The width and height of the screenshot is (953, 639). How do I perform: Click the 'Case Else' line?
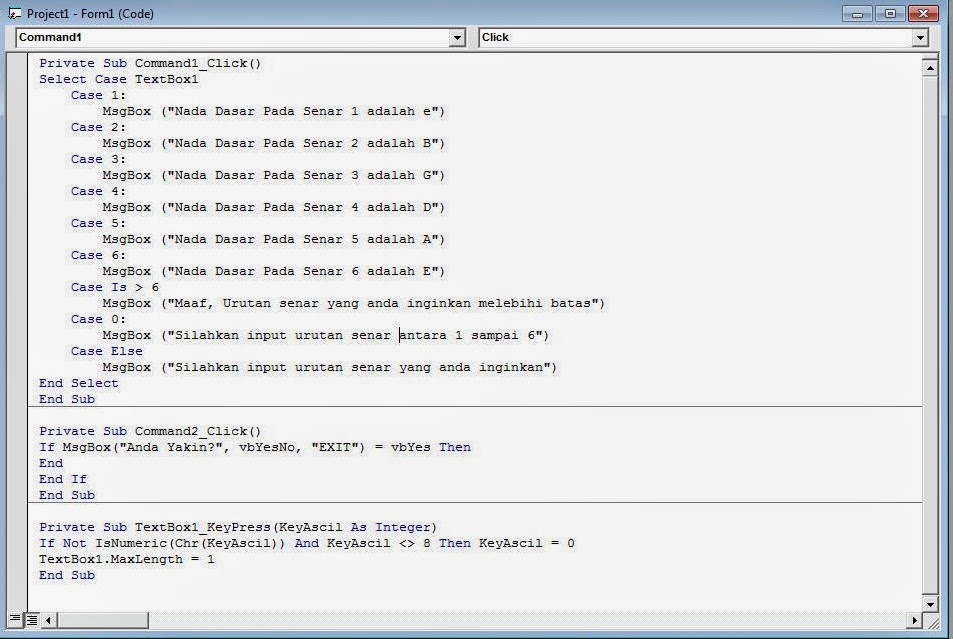106,351
